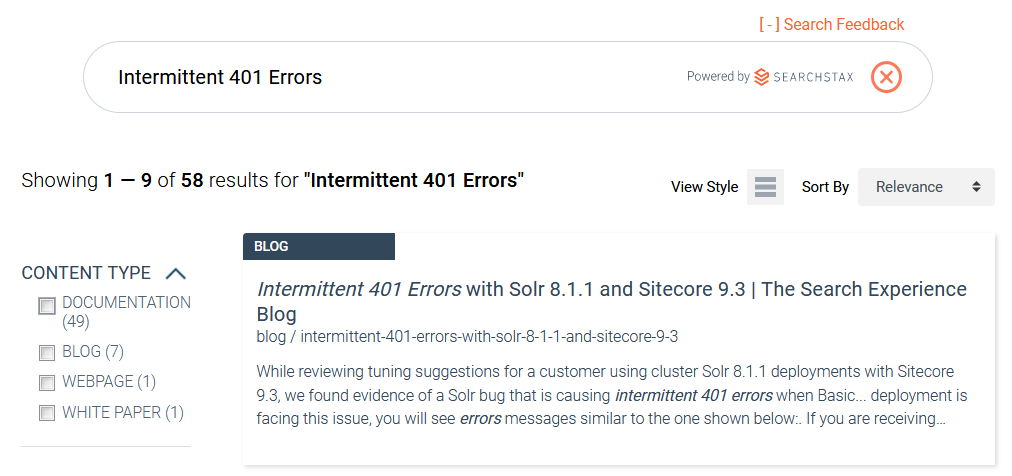Click the Powered by text
Viewport: 1012px width, 476px height.
coord(718,77)
